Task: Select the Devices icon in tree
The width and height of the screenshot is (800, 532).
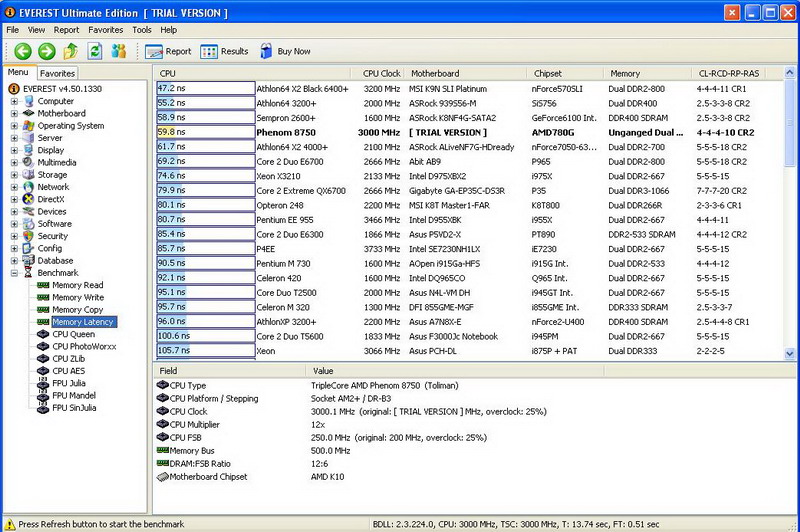Action: coord(29,212)
